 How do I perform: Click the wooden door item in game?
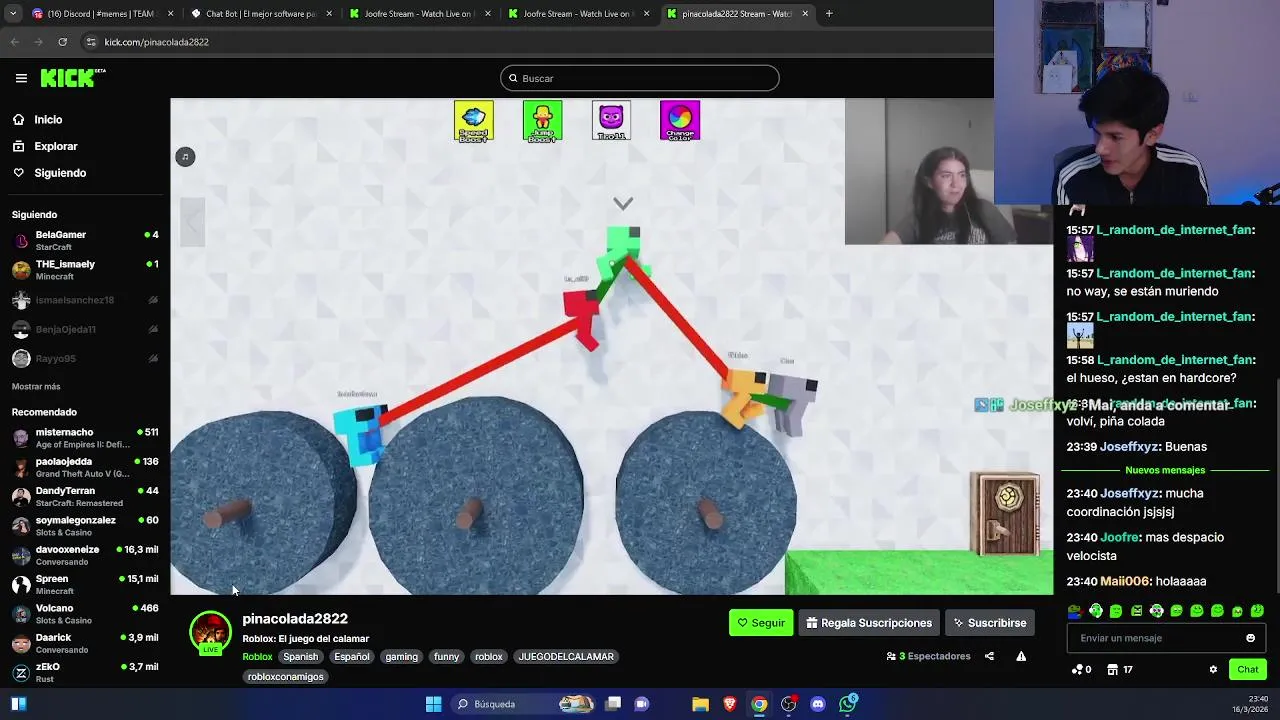coord(1005,513)
